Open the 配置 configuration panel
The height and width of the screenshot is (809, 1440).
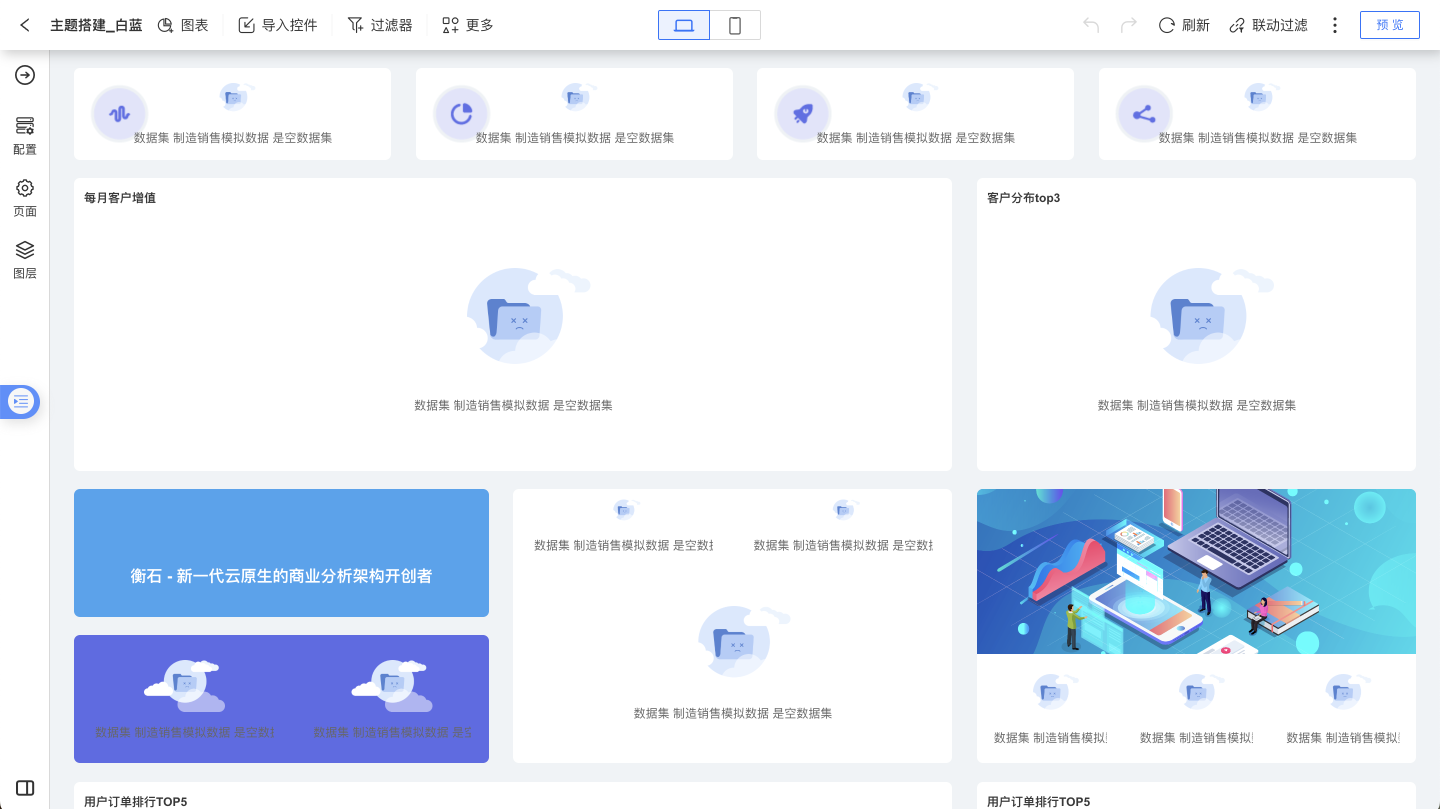[x=25, y=135]
